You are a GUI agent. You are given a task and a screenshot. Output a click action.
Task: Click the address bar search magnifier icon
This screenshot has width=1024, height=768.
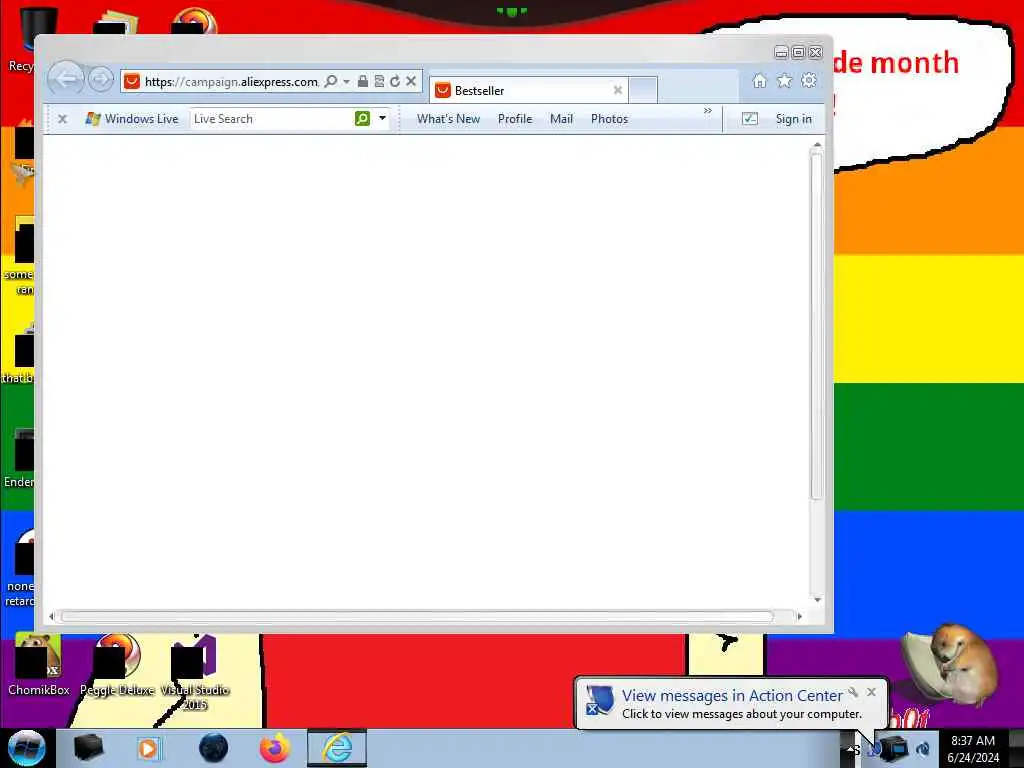(331, 81)
